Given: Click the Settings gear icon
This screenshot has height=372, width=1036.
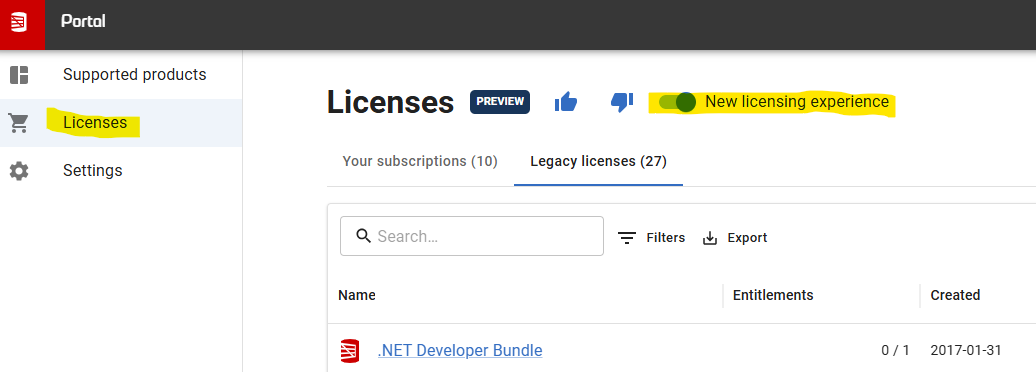Looking at the screenshot, I should (19, 171).
